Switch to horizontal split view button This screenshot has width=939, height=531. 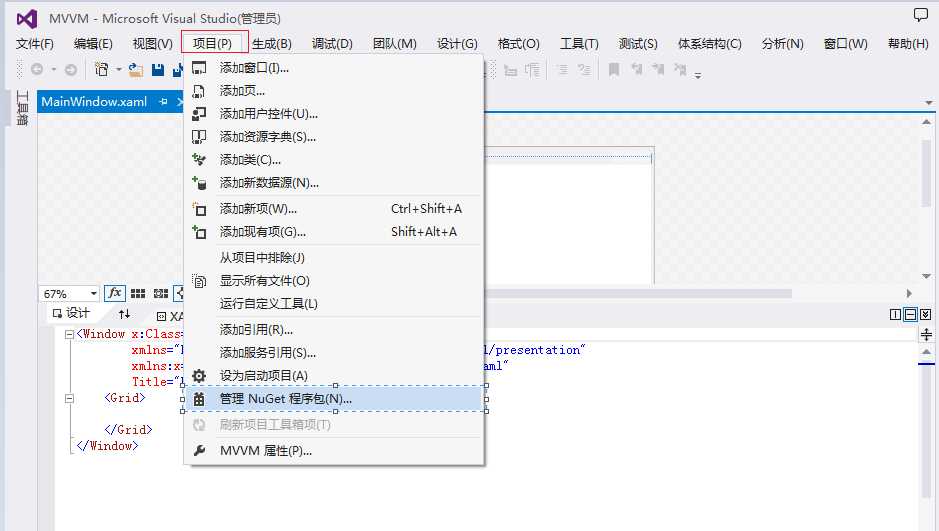click(910, 314)
